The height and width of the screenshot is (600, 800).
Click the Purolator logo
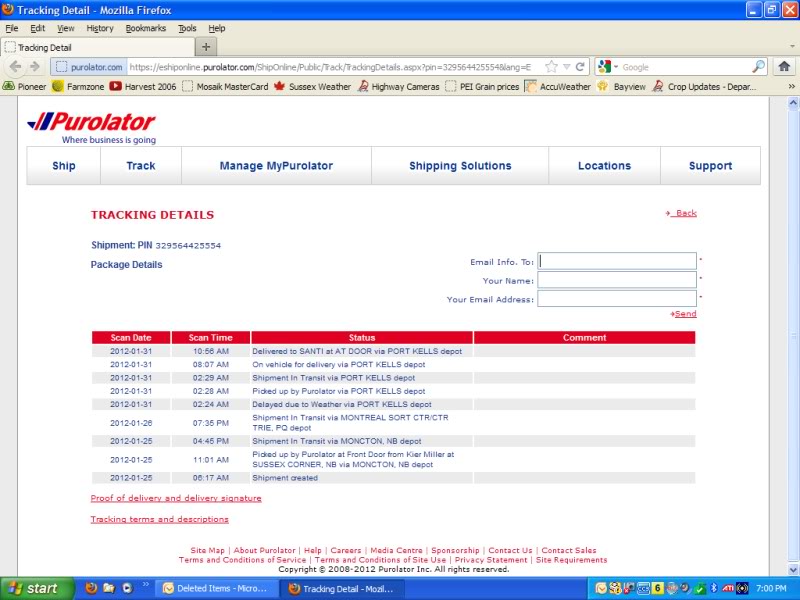point(91,124)
